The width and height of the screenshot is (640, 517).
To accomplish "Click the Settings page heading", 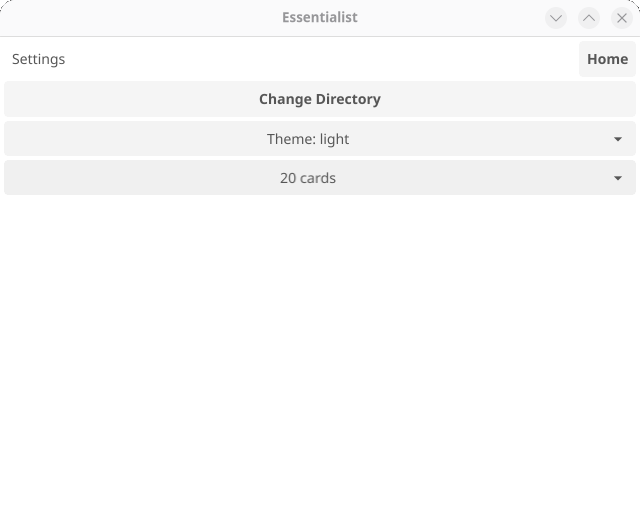I will pyautogui.click(x=38, y=59).
